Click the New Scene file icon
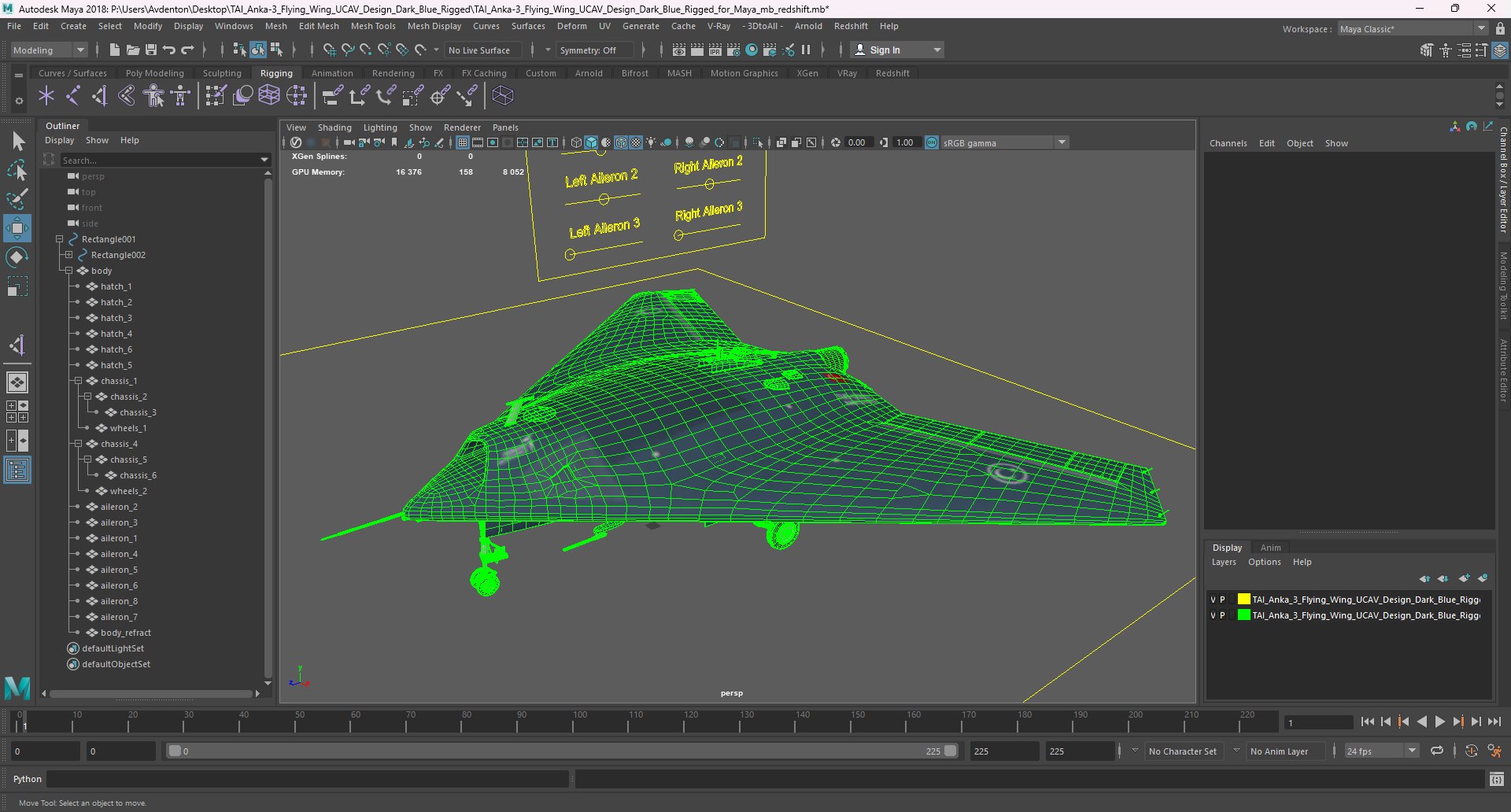 115,50
